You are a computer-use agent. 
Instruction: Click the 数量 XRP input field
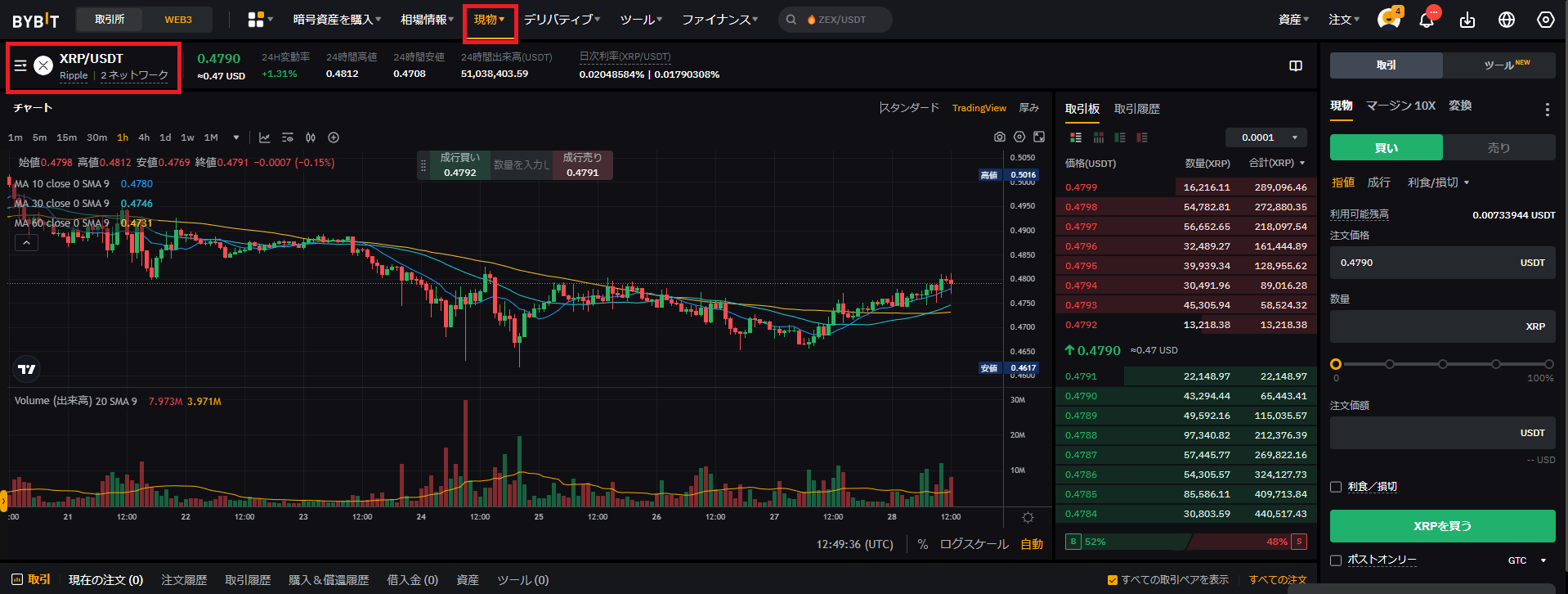point(1442,326)
